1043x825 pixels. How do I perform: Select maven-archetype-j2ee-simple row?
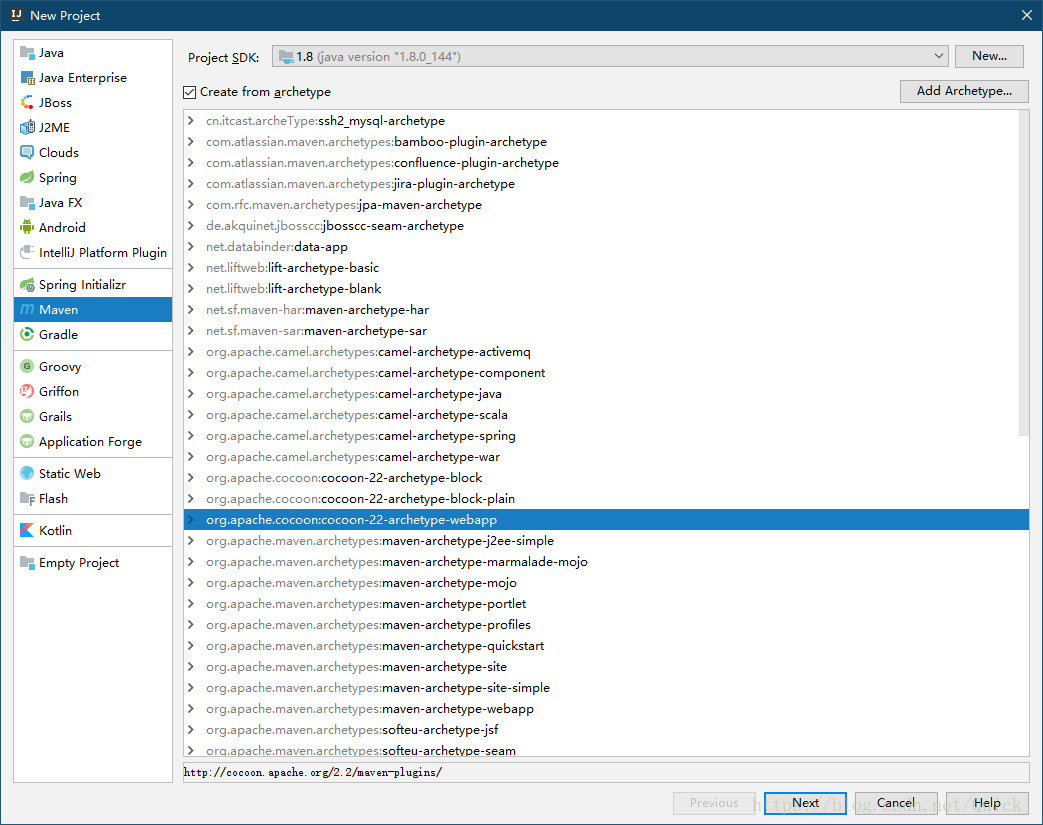pyautogui.click(x=606, y=541)
